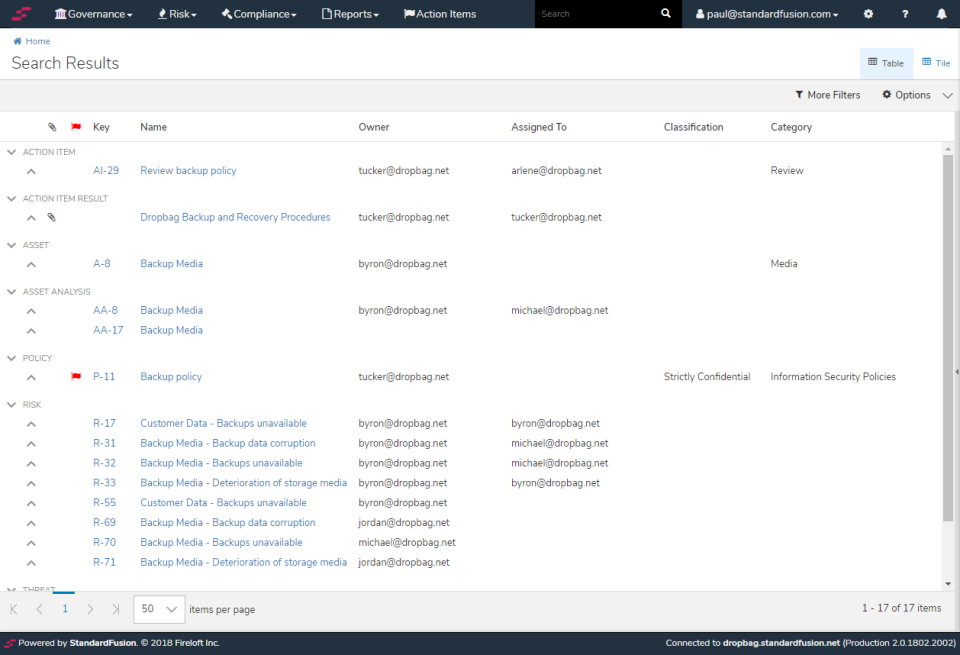Click the Options button
This screenshot has height=655, width=960.
point(906,95)
